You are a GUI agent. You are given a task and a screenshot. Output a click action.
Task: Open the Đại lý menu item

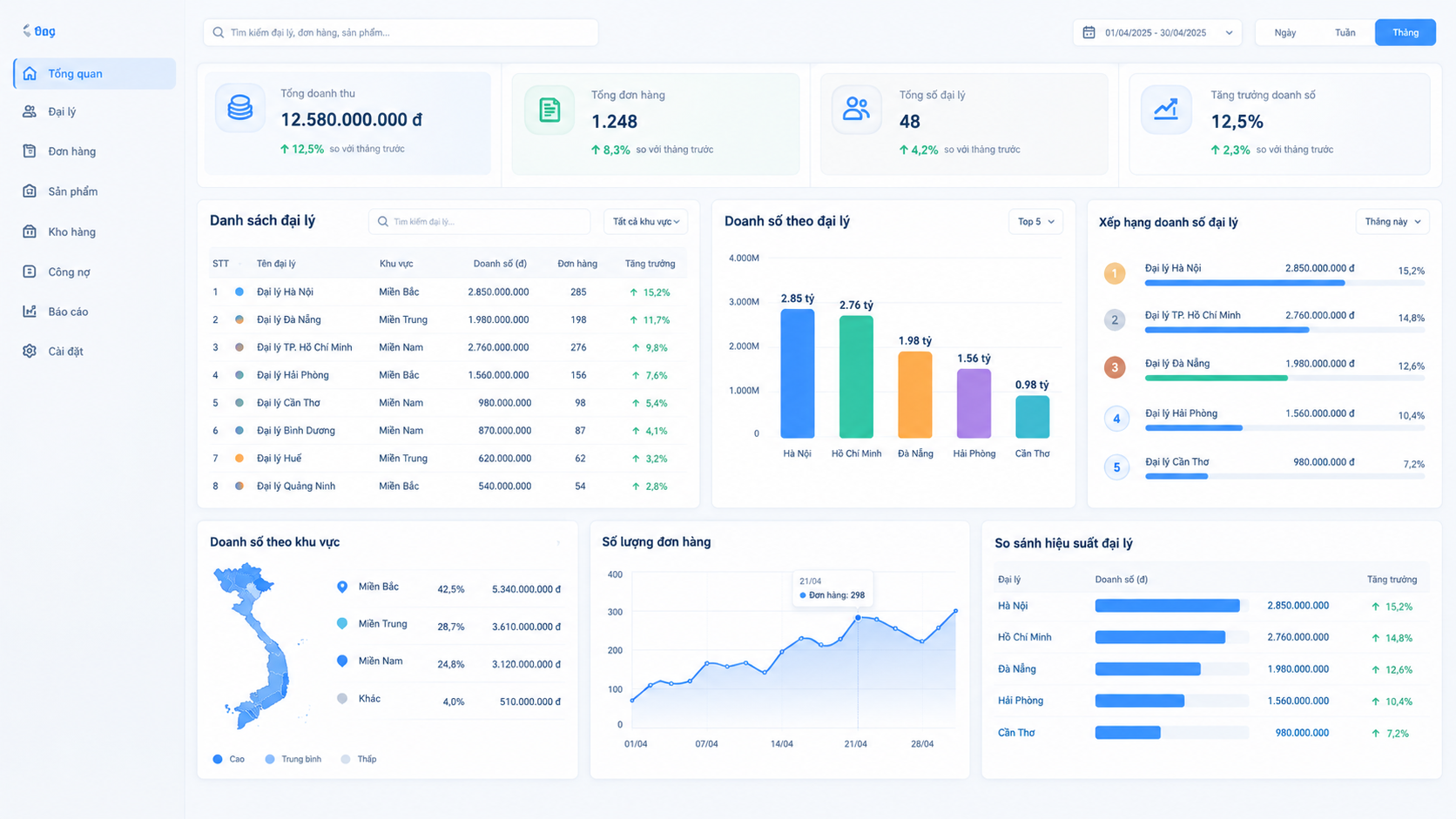tap(94, 111)
